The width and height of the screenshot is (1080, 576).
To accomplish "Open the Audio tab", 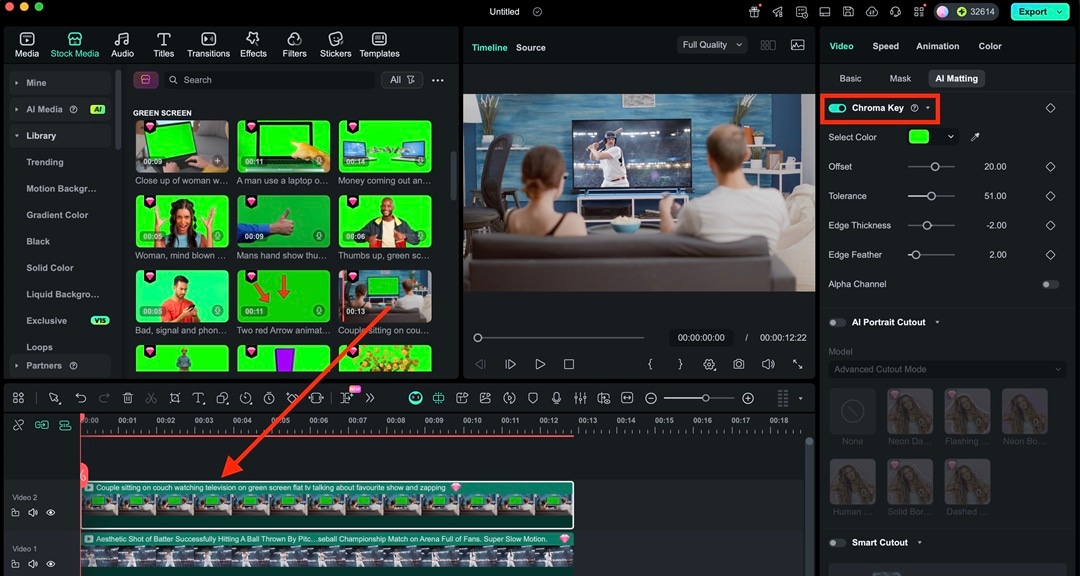I will pyautogui.click(x=123, y=45).
